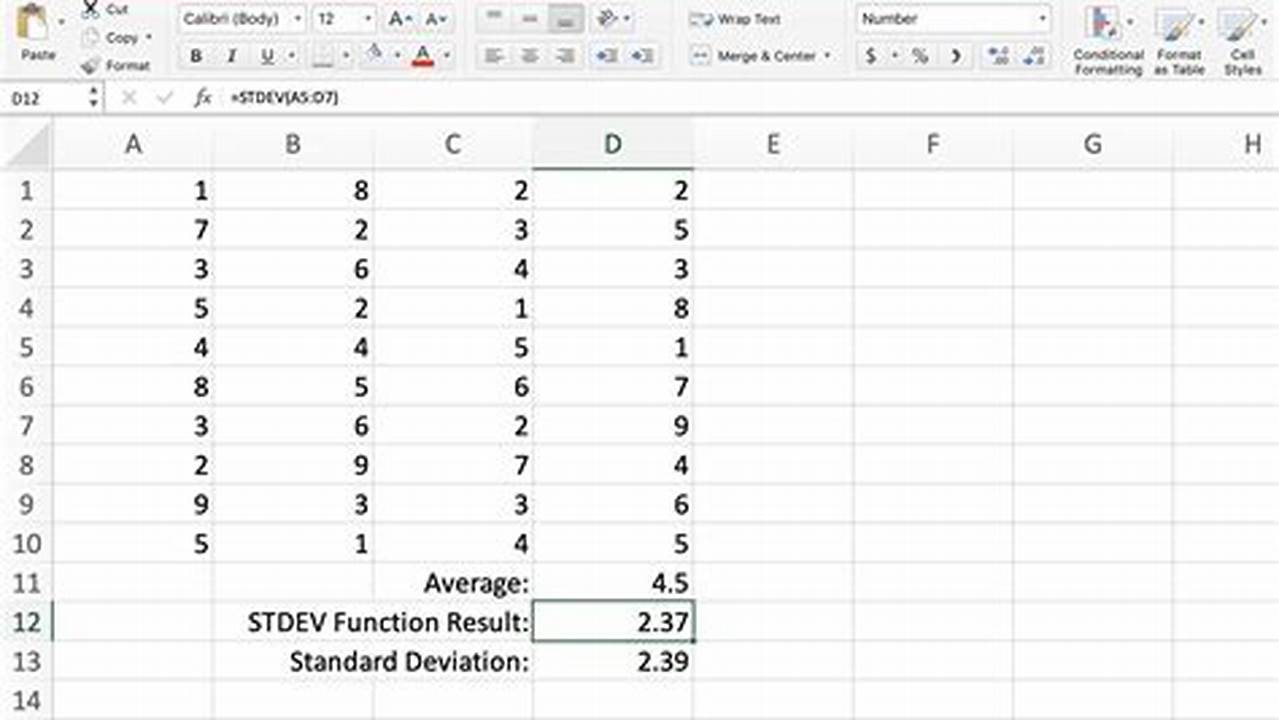Apply the red font color A
Screen dimensions: 1279x720
(x=423, y=55)
